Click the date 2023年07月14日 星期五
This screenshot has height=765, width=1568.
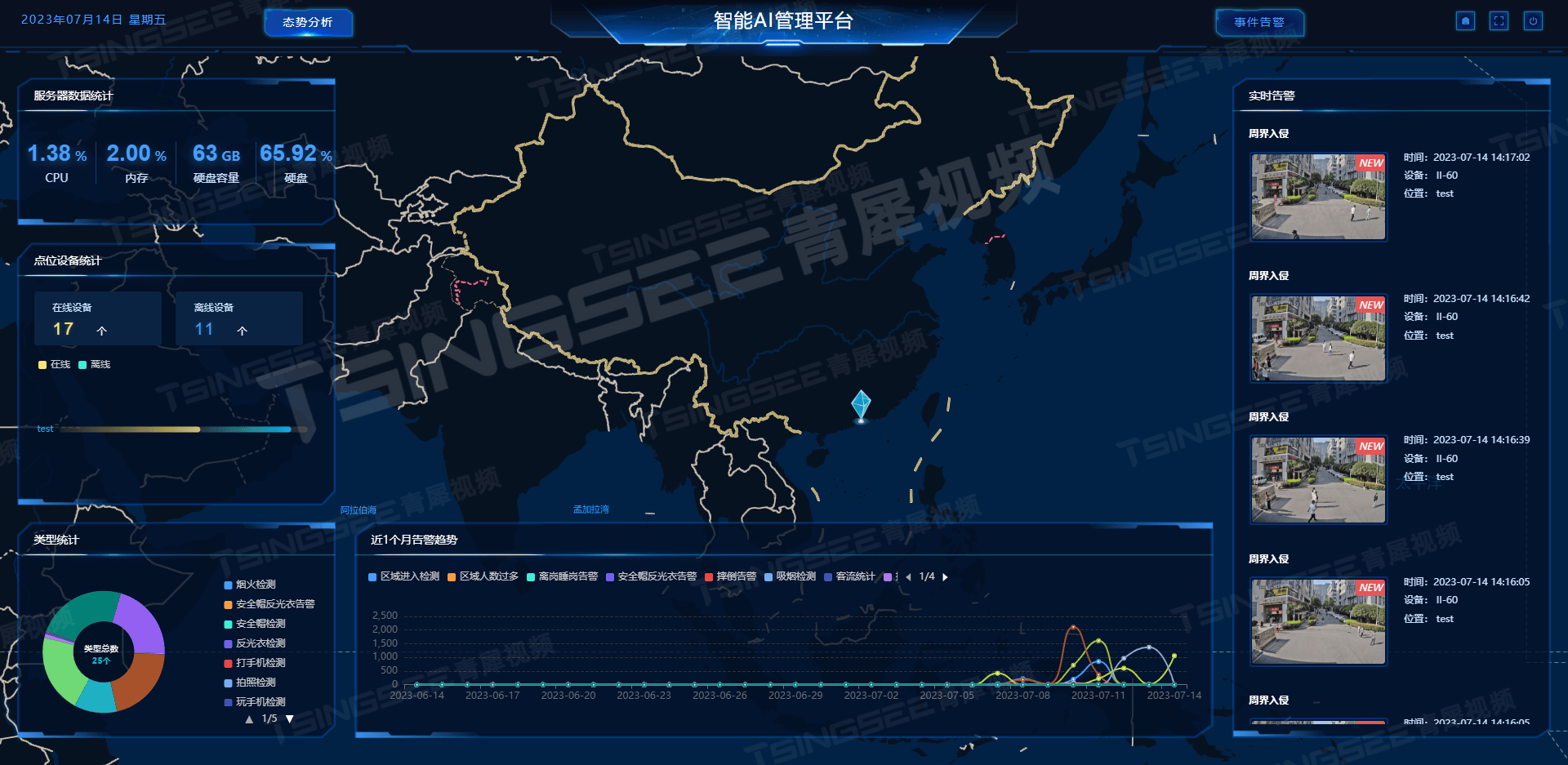point(93,20)
